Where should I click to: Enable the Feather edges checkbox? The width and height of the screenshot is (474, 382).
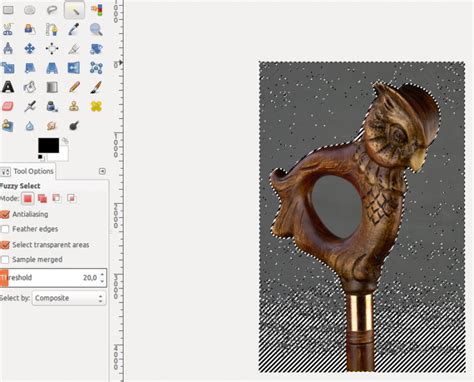click(x=5, y=229)
